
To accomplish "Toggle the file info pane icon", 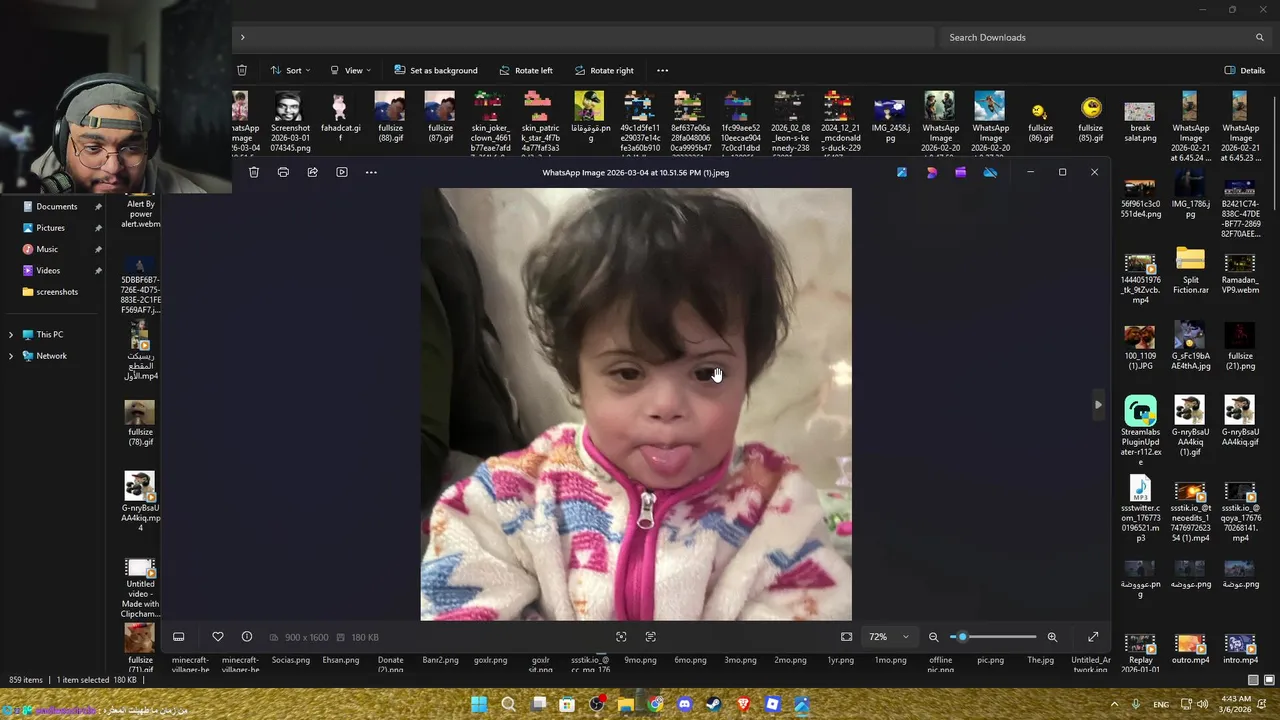I will pos(247,637).
